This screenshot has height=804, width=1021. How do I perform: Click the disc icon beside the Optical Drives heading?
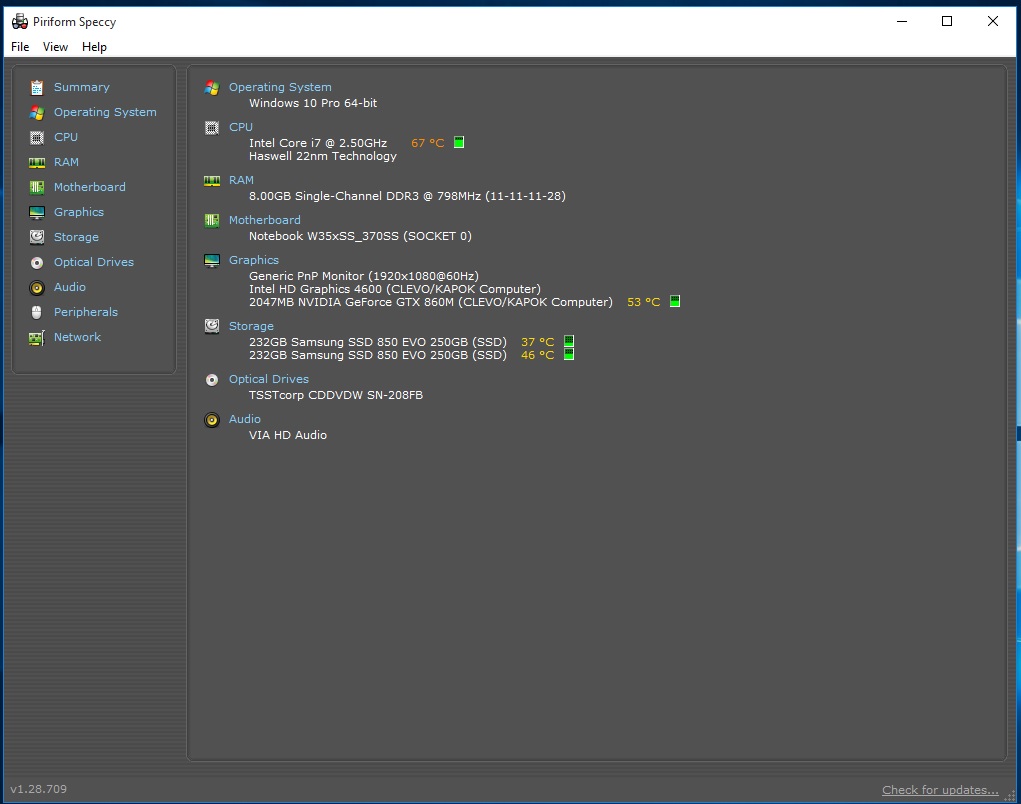212,380
